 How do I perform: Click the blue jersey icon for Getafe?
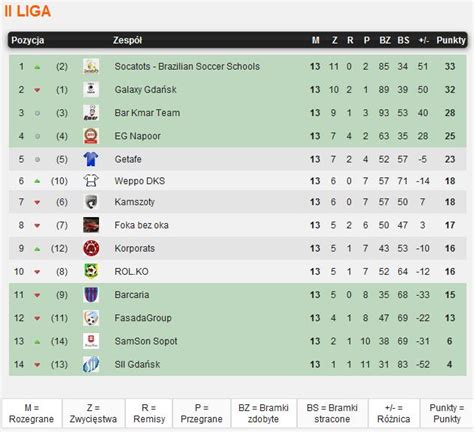pos(91,159)
